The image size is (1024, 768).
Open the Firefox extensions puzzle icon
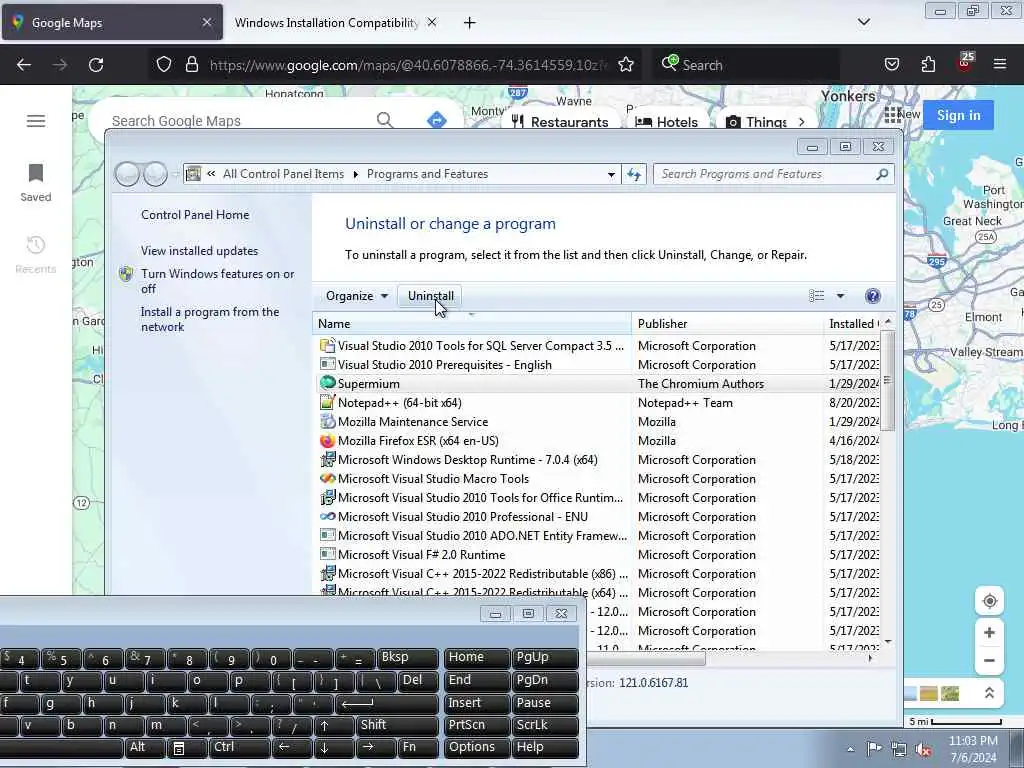pos(928,65)
